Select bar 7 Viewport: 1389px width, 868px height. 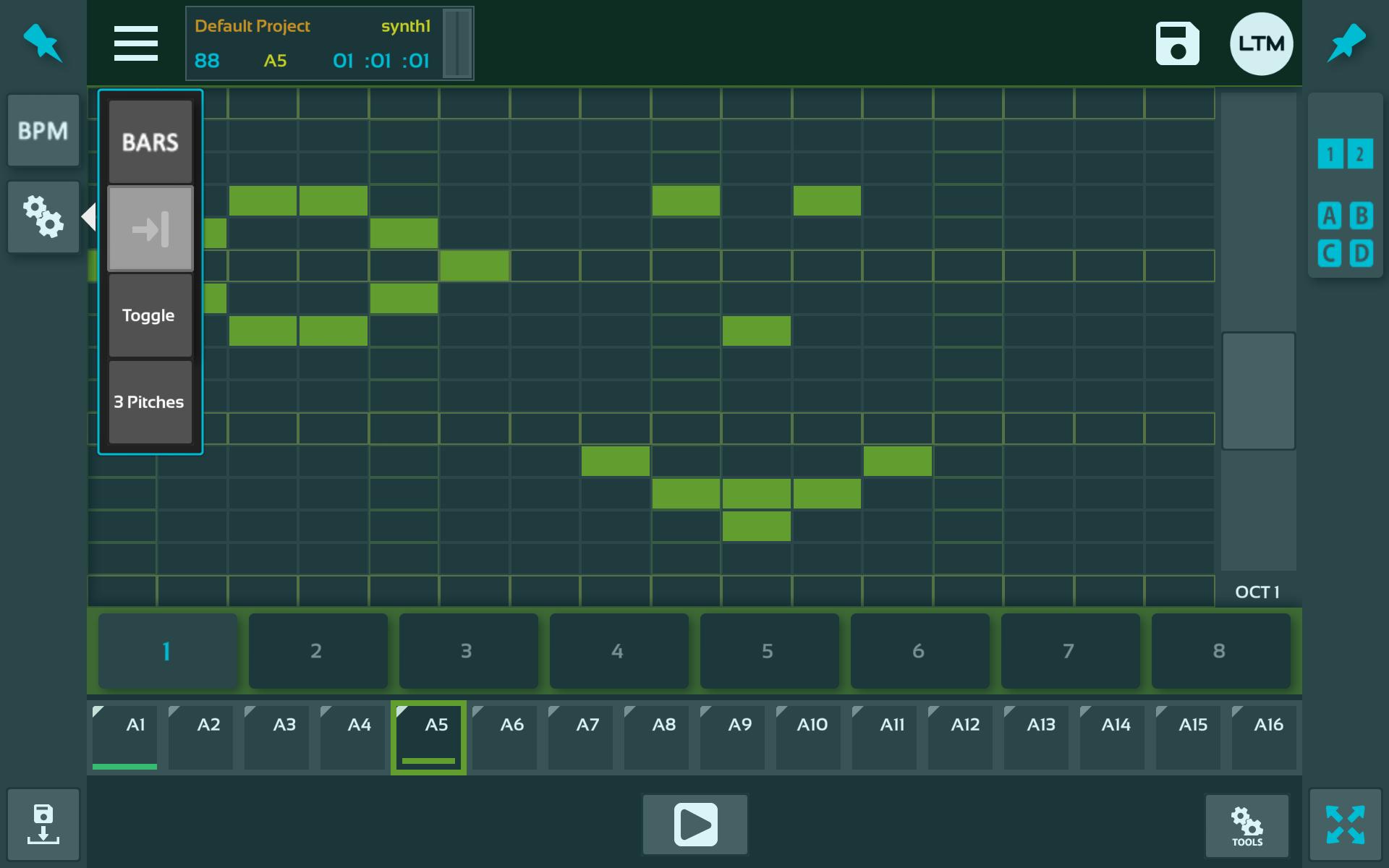tap(1070, 651)
